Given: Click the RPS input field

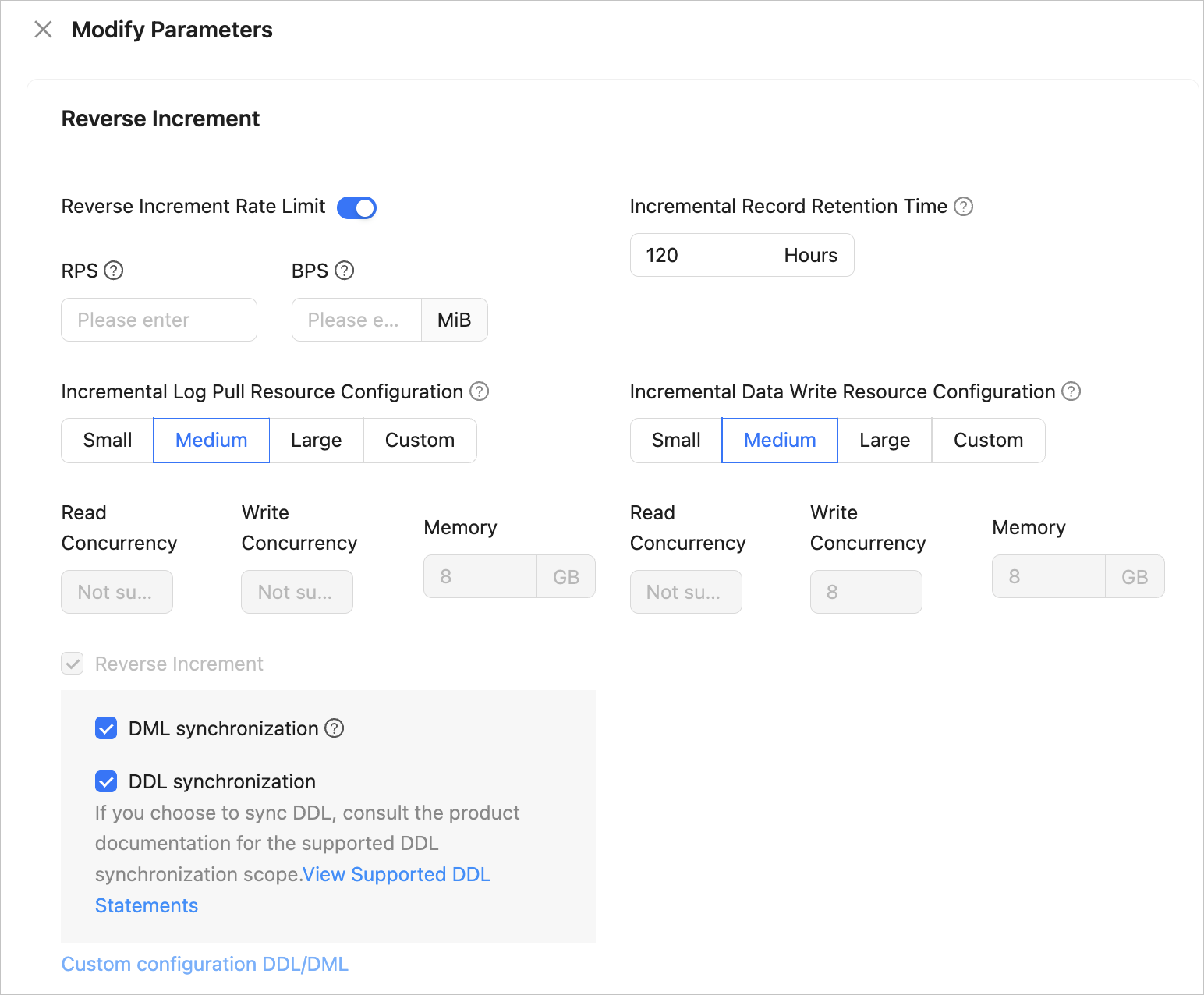Looking at the screenshot, I should tap(159, 320).
